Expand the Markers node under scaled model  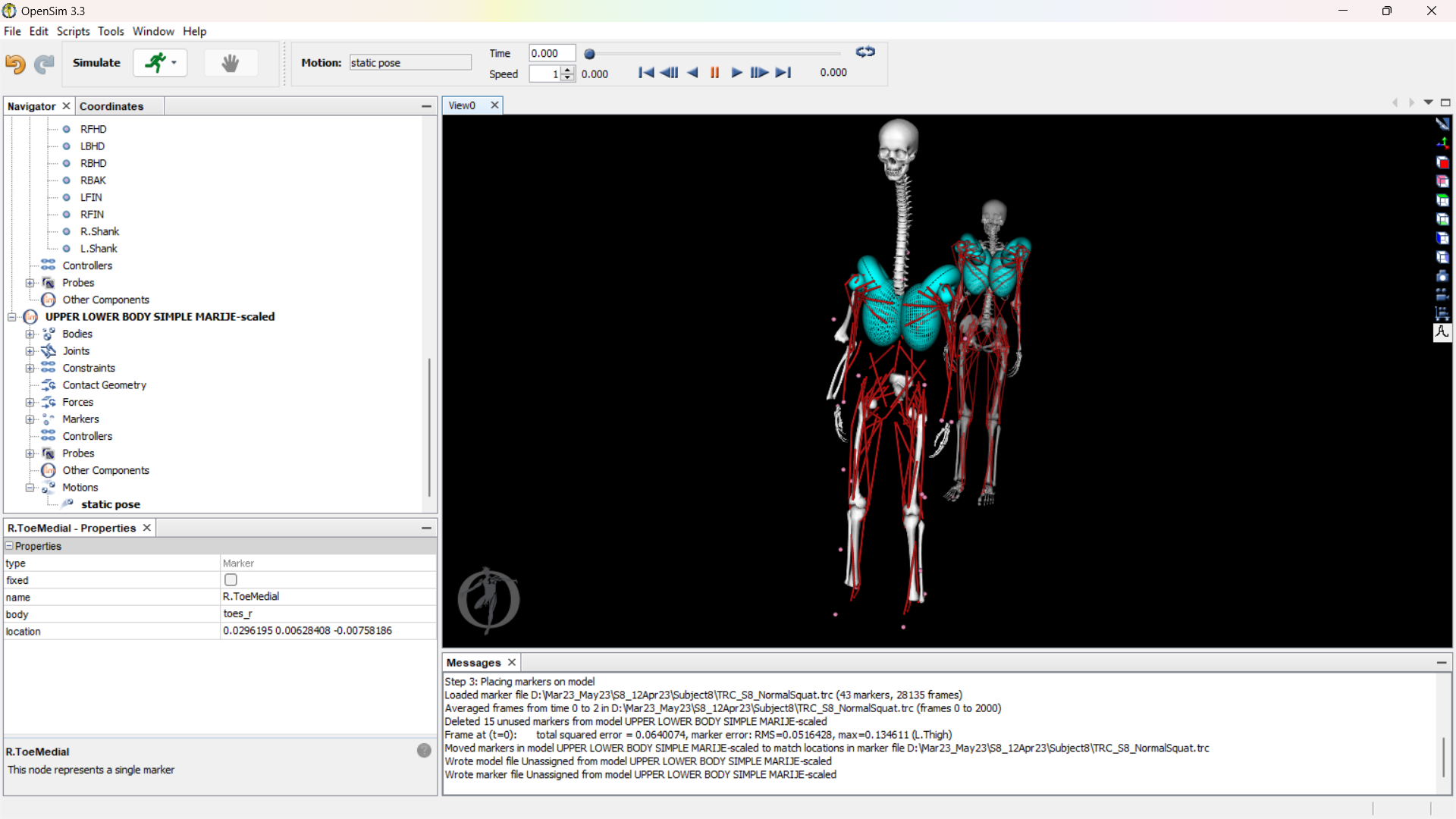tap(30, 419)
